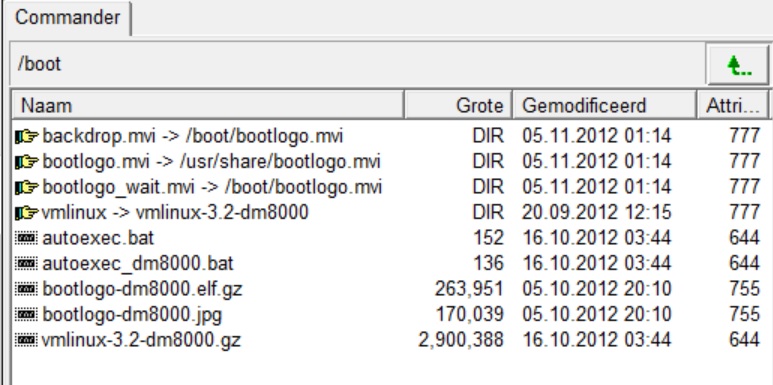Click link icon beside bootlogo.mvi -> /usr/share
The width and height of the screenshot is (773, 385).
pos(27,162)
